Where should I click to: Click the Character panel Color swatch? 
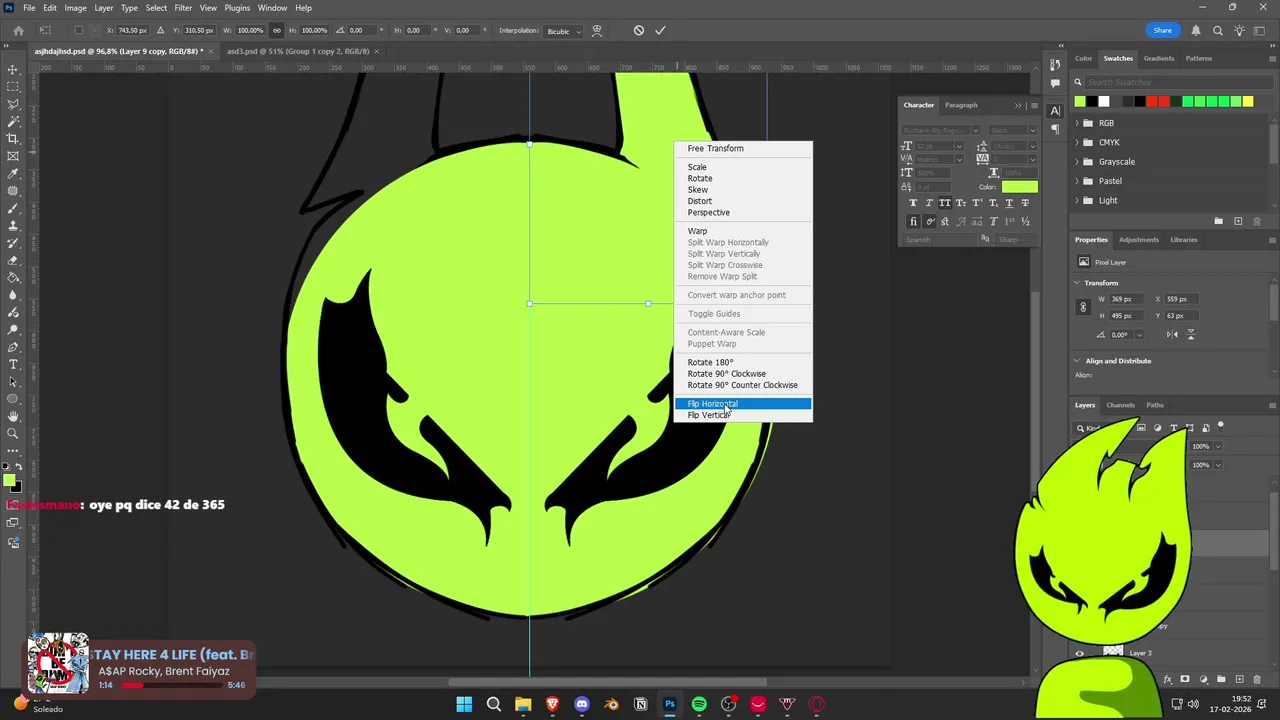(x=1020, y=187)
